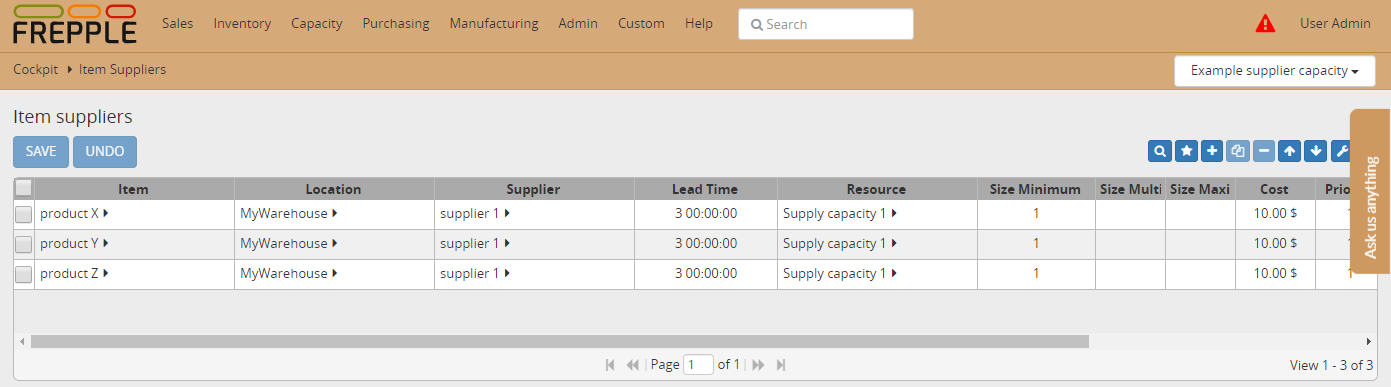
Task: Open the Capacity menu
Action: [x=316, y=23]
